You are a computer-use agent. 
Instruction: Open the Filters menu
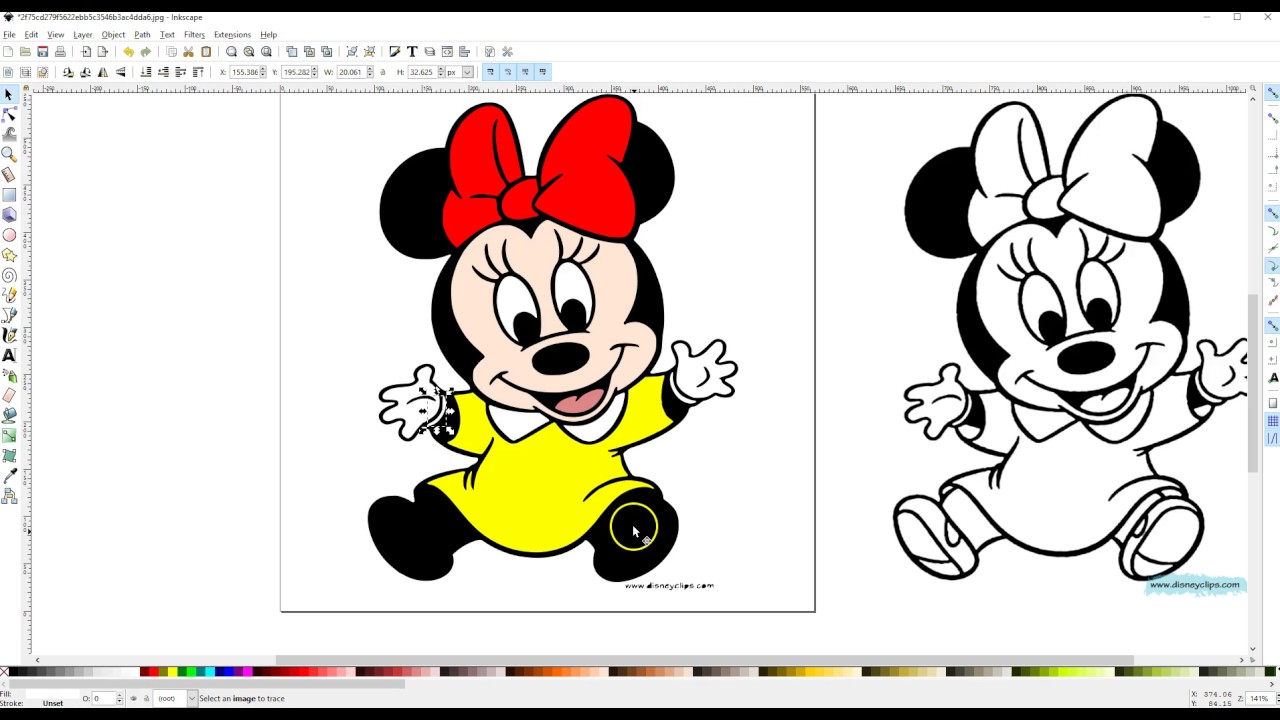pos(194,35)
